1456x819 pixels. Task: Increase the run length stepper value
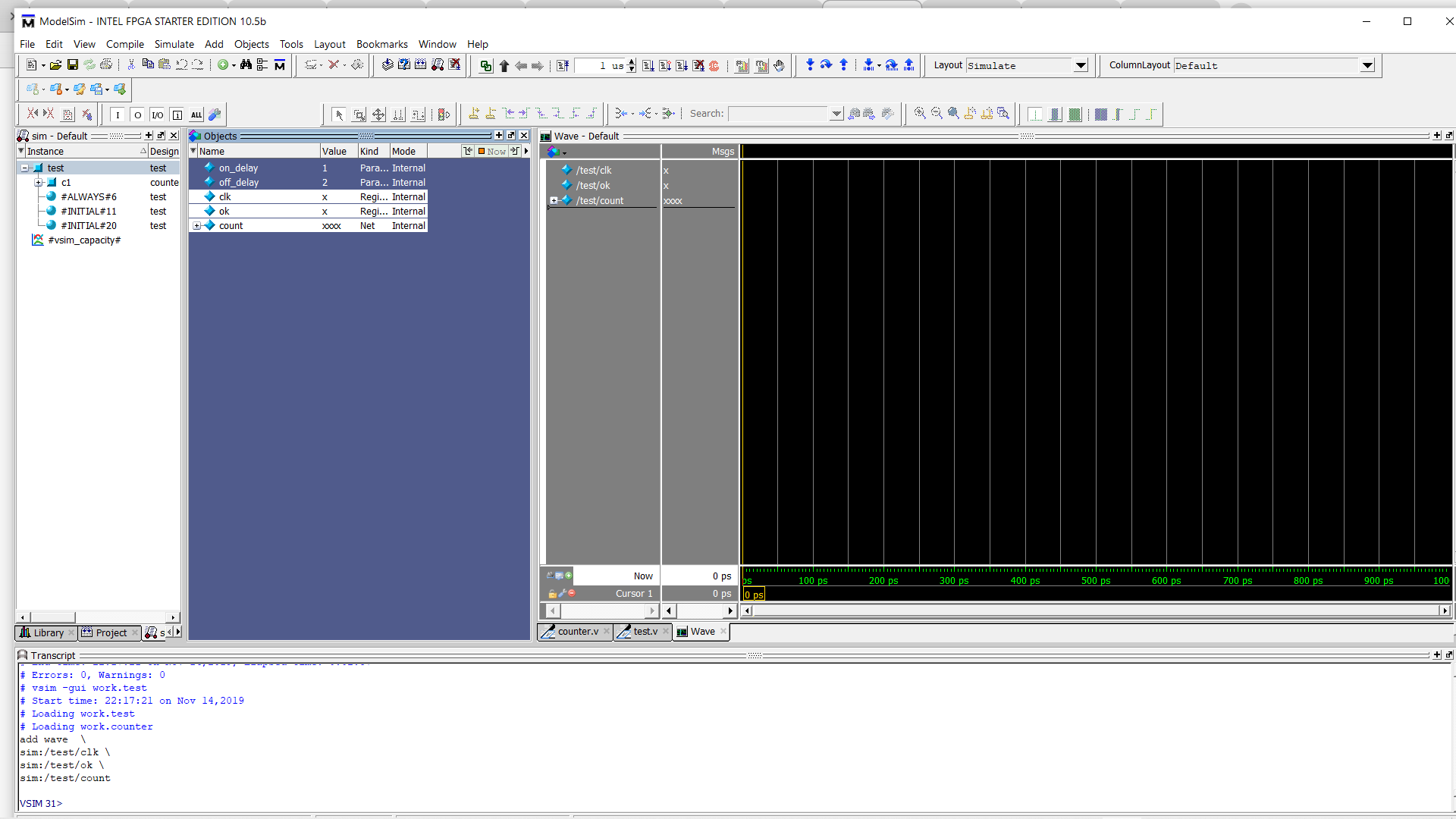pyautogui.click(x=632, y=62)
